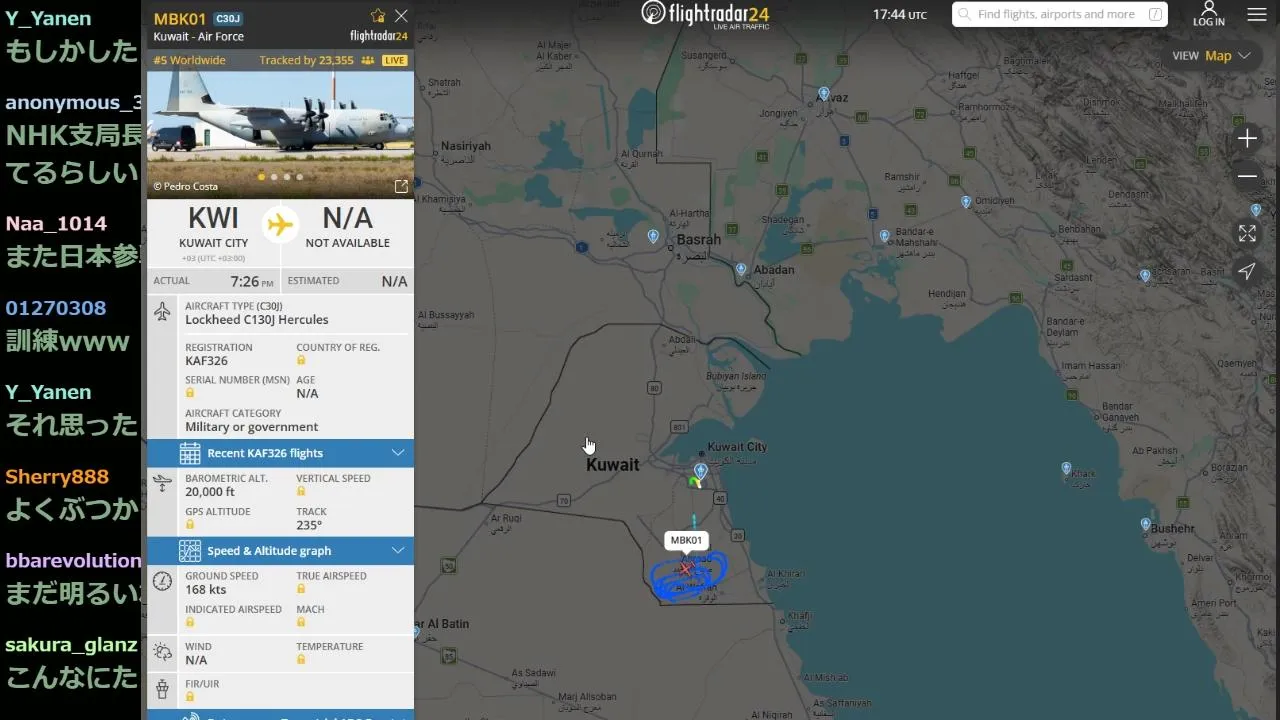Screen dimensions: 1280x720
Task: Click lock icon under Temperature
Action: tap(301, 659)
